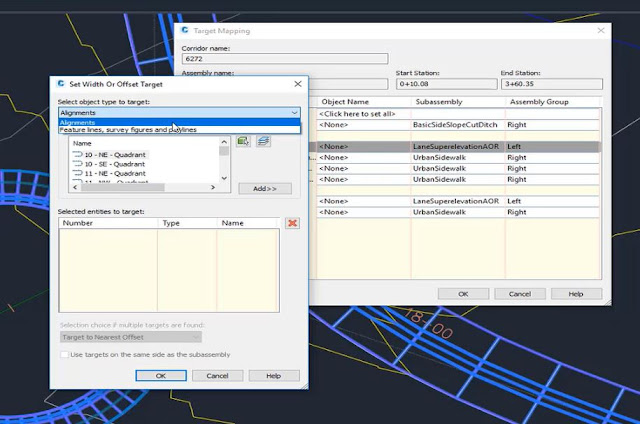The height and width of the screenshot is (424, 640).
Task: Click the red X delete-entity icon
Action: click(x=292, y=223)
